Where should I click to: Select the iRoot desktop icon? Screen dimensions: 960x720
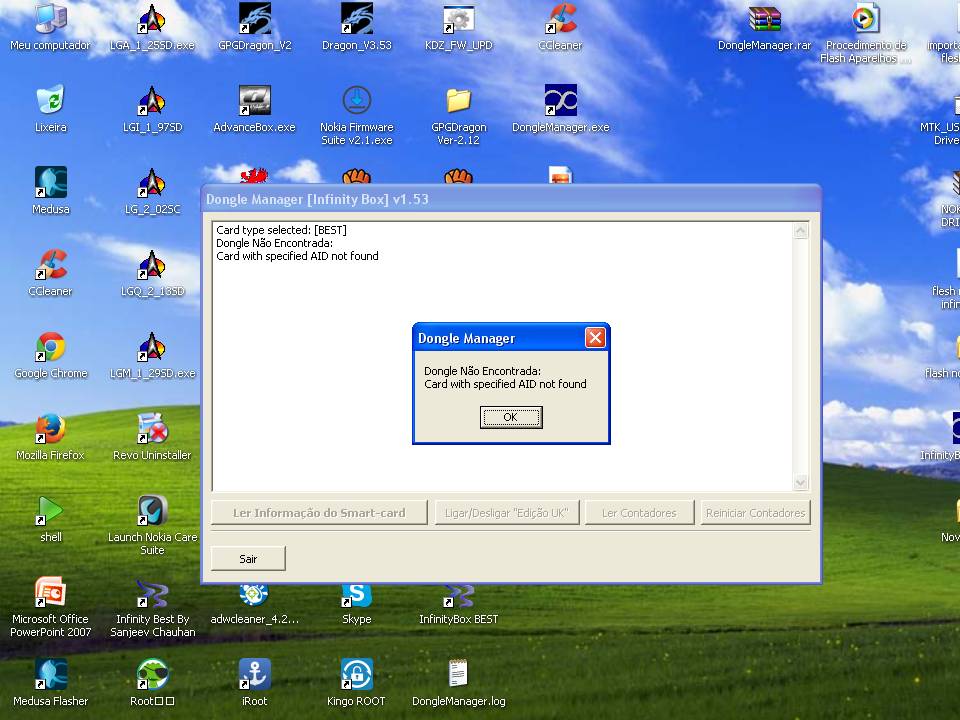pyautogui.click(x=254, y=675)
